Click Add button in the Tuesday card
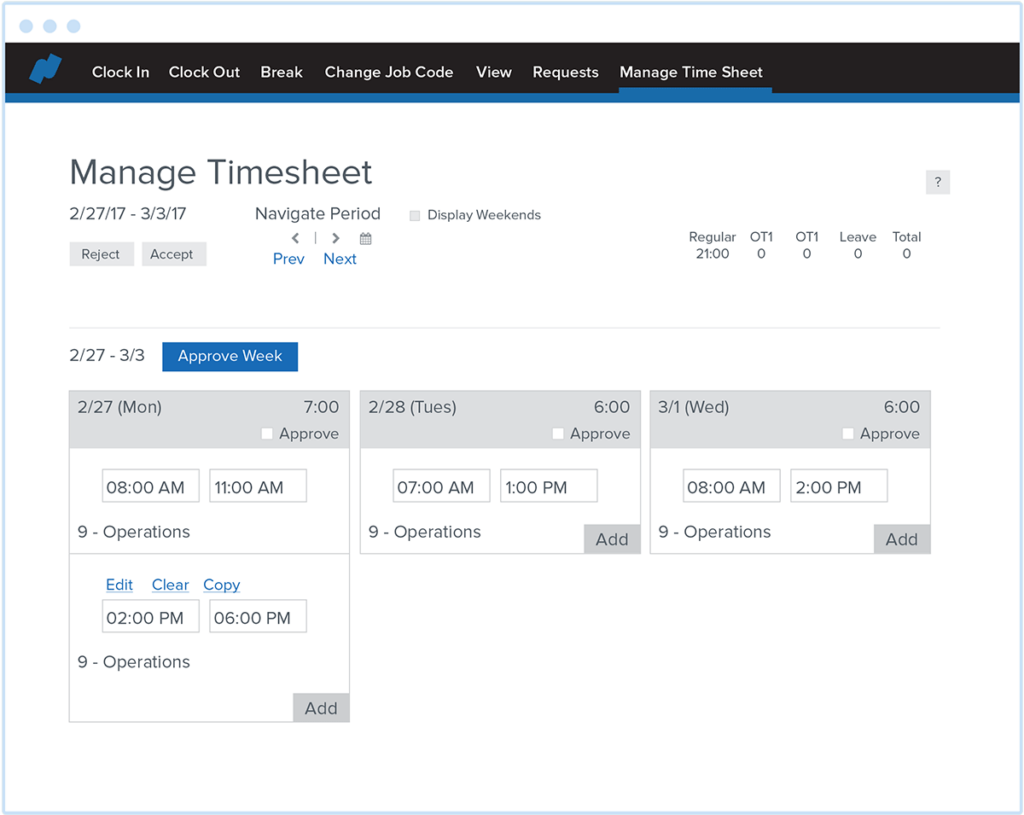This screenshot has height=815, width=1024. coord(612,539)
